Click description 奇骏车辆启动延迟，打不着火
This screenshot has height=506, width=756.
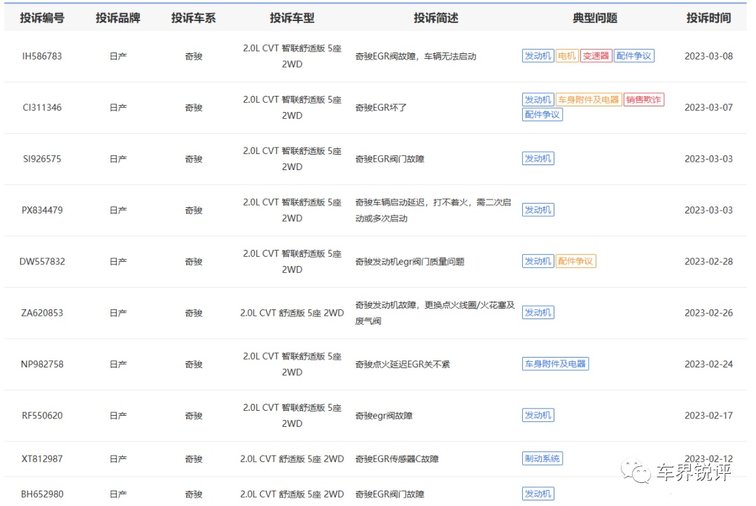coord(433,210)
